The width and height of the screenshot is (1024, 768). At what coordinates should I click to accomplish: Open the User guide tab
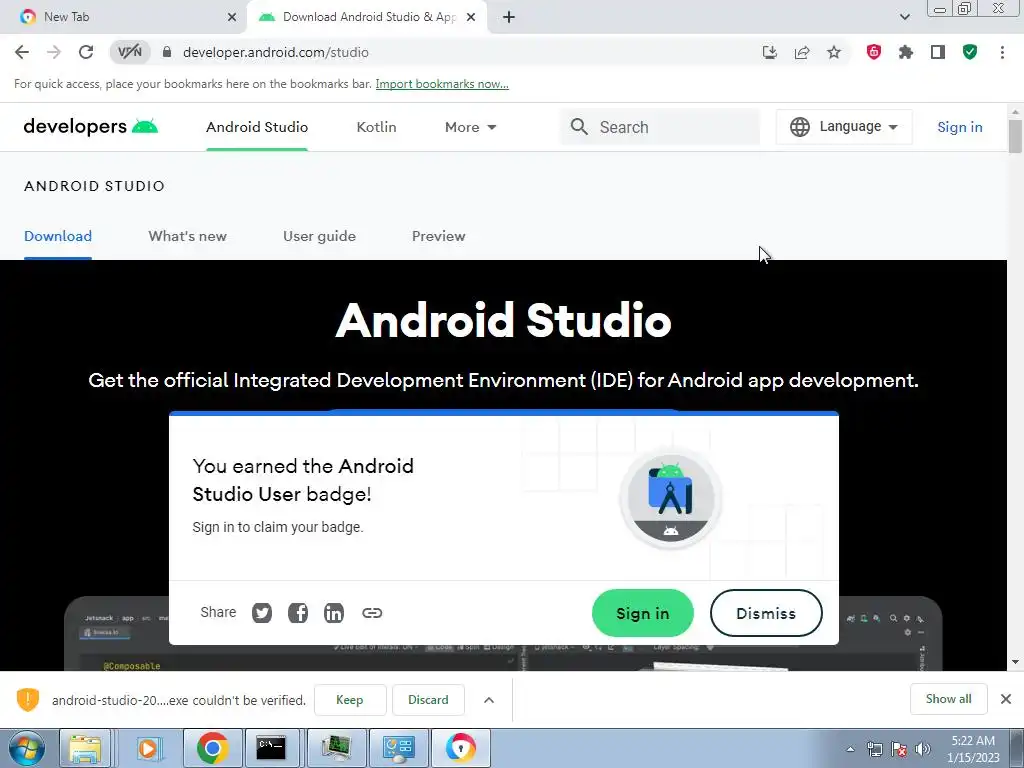point(319,236)
